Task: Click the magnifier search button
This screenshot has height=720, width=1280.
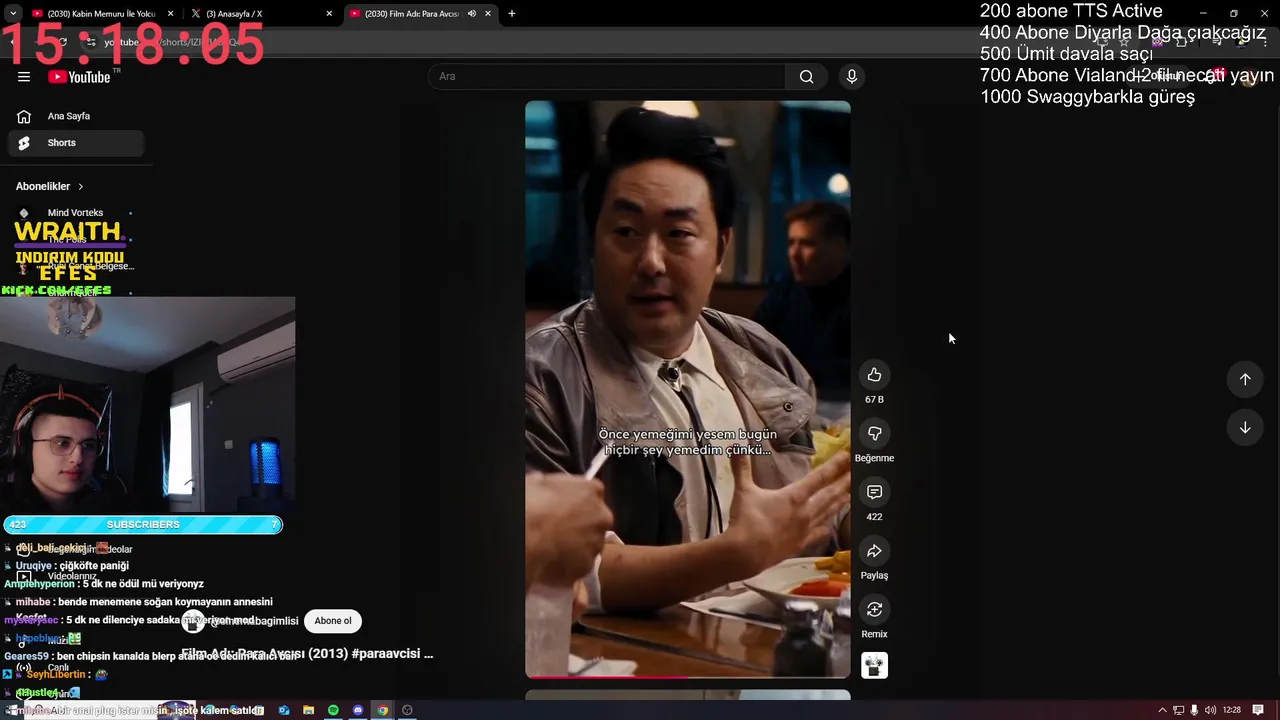Action: coord(806,77)
